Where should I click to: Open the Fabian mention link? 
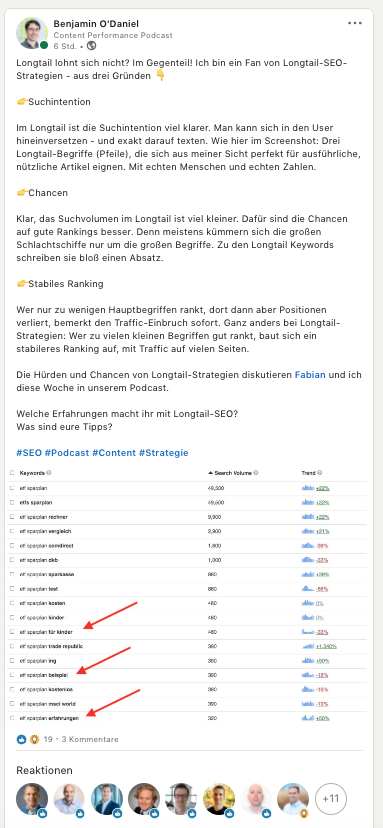click(x=308, y=375)
